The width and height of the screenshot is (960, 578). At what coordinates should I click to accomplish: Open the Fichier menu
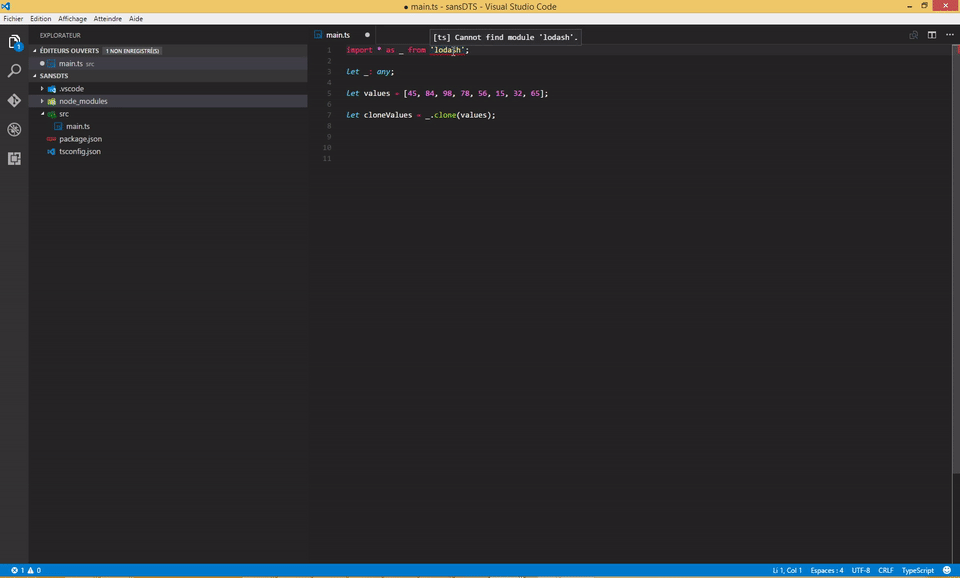click(x=13, y=19)
